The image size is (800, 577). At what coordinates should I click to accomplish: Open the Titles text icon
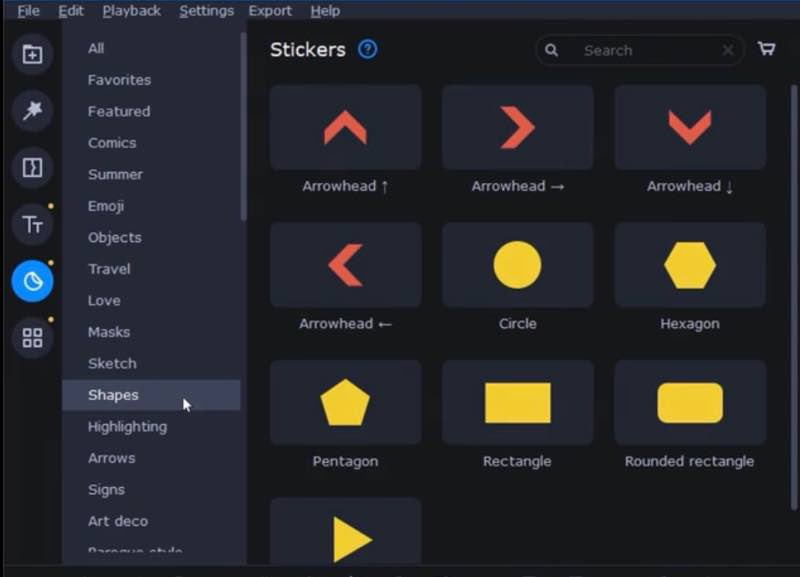click(32, 225)
